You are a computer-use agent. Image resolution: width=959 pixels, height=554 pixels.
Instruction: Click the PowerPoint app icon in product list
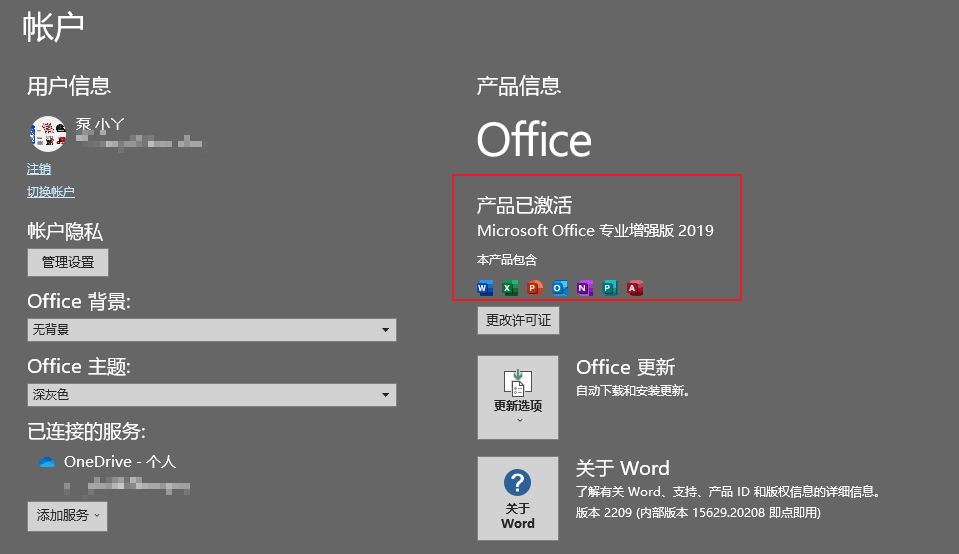535,288
